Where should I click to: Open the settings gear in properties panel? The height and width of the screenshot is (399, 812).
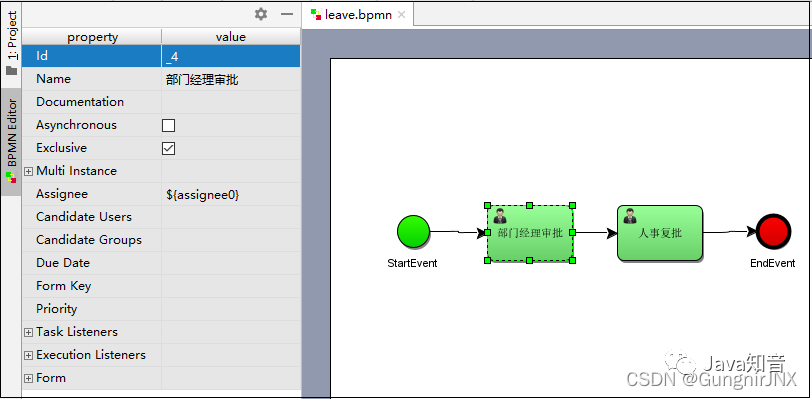click(x=261, y=14)
